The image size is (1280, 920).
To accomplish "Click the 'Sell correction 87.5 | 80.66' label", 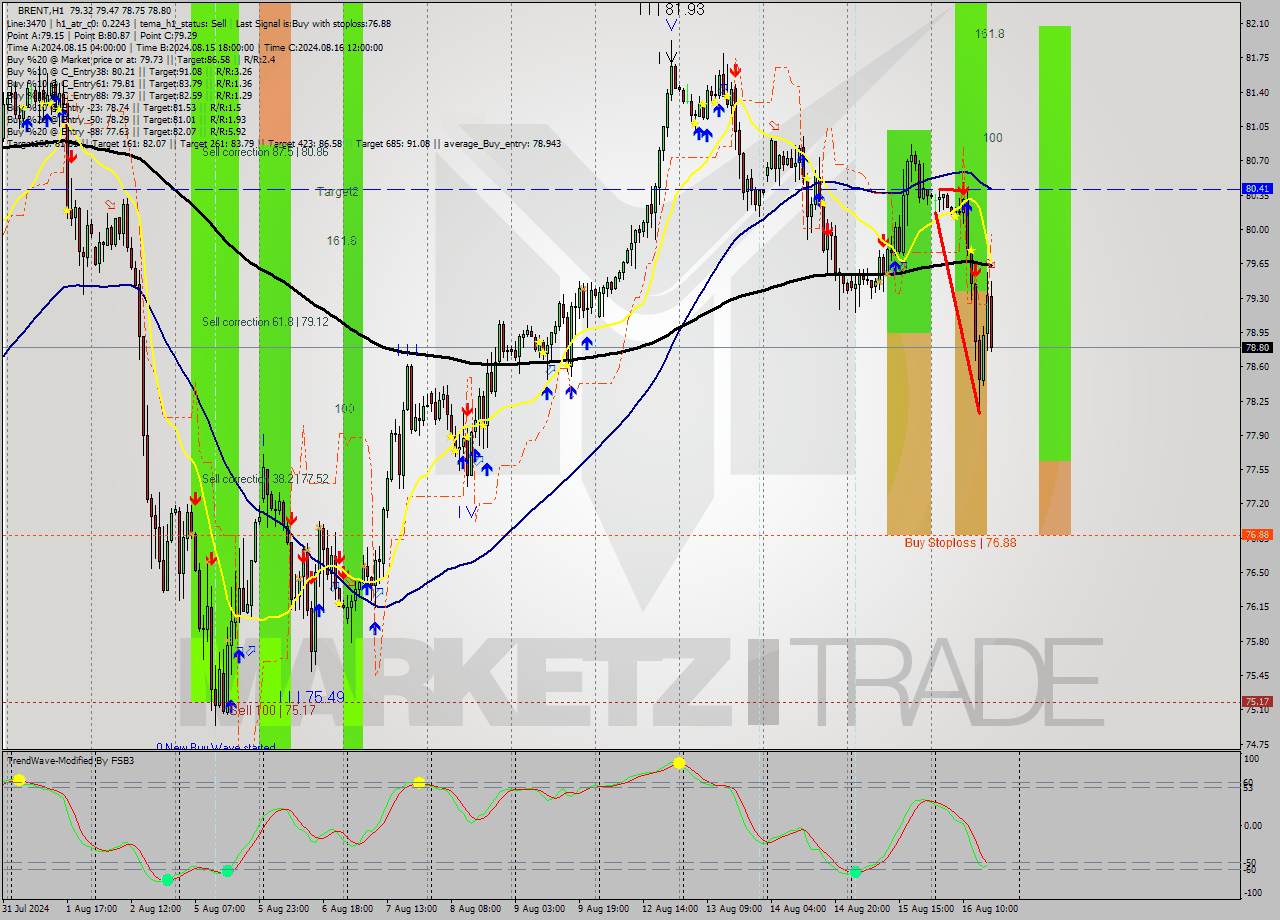I will click(x=265, y=152).
